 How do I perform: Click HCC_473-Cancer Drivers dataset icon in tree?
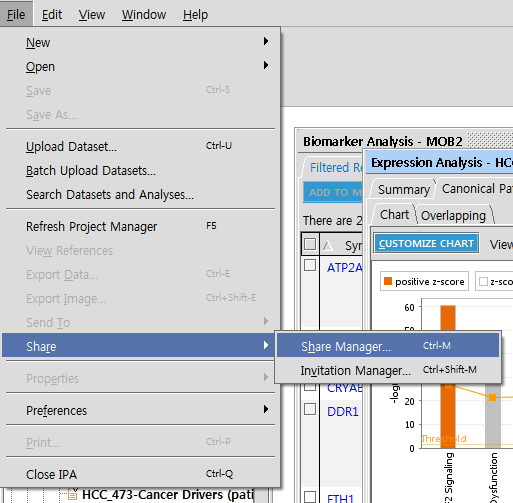[x=72, y=495]
